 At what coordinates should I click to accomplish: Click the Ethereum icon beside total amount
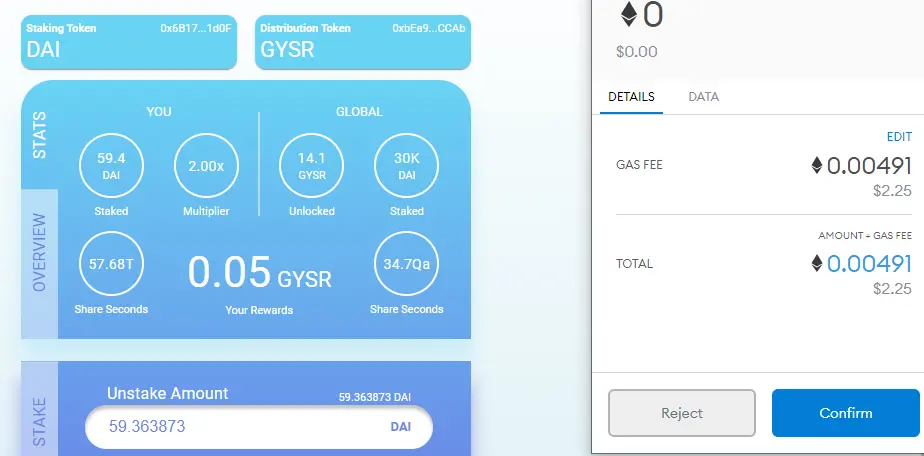[x=817, y=263]
